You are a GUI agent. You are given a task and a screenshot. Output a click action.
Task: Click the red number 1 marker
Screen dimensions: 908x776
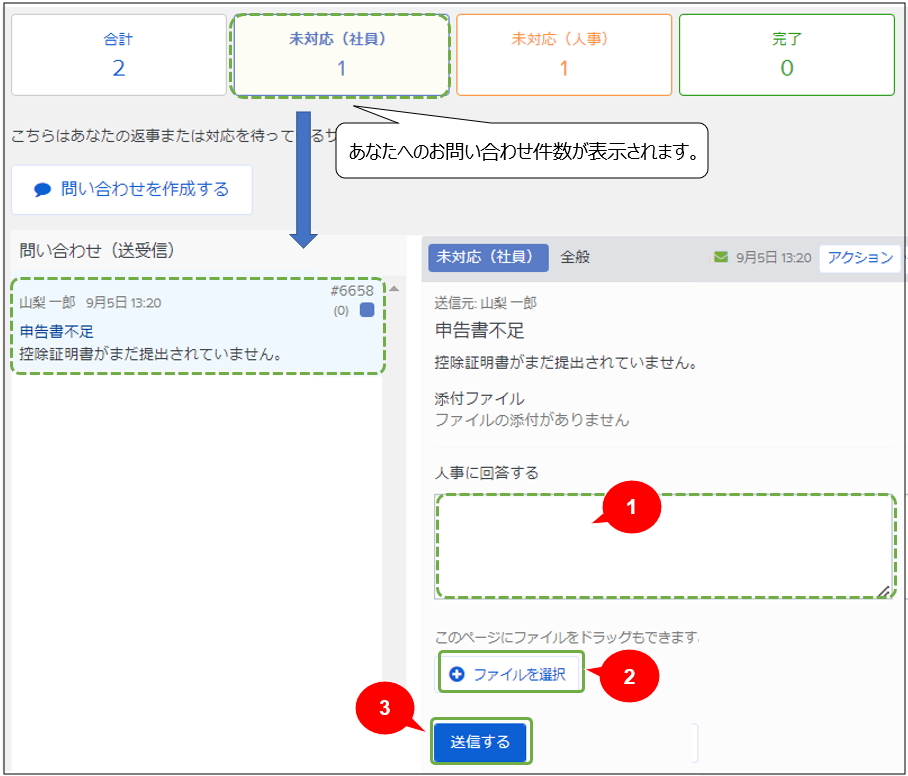pos(630,507)
